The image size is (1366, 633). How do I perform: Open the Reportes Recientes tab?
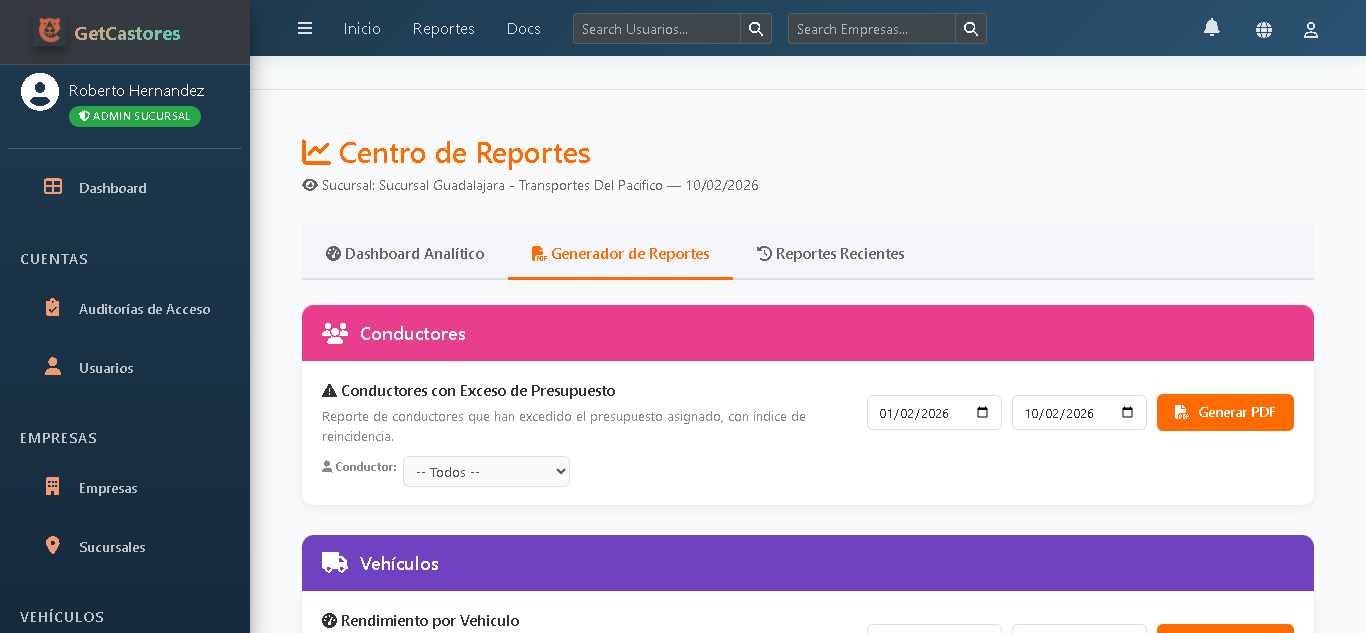point(830,253)
